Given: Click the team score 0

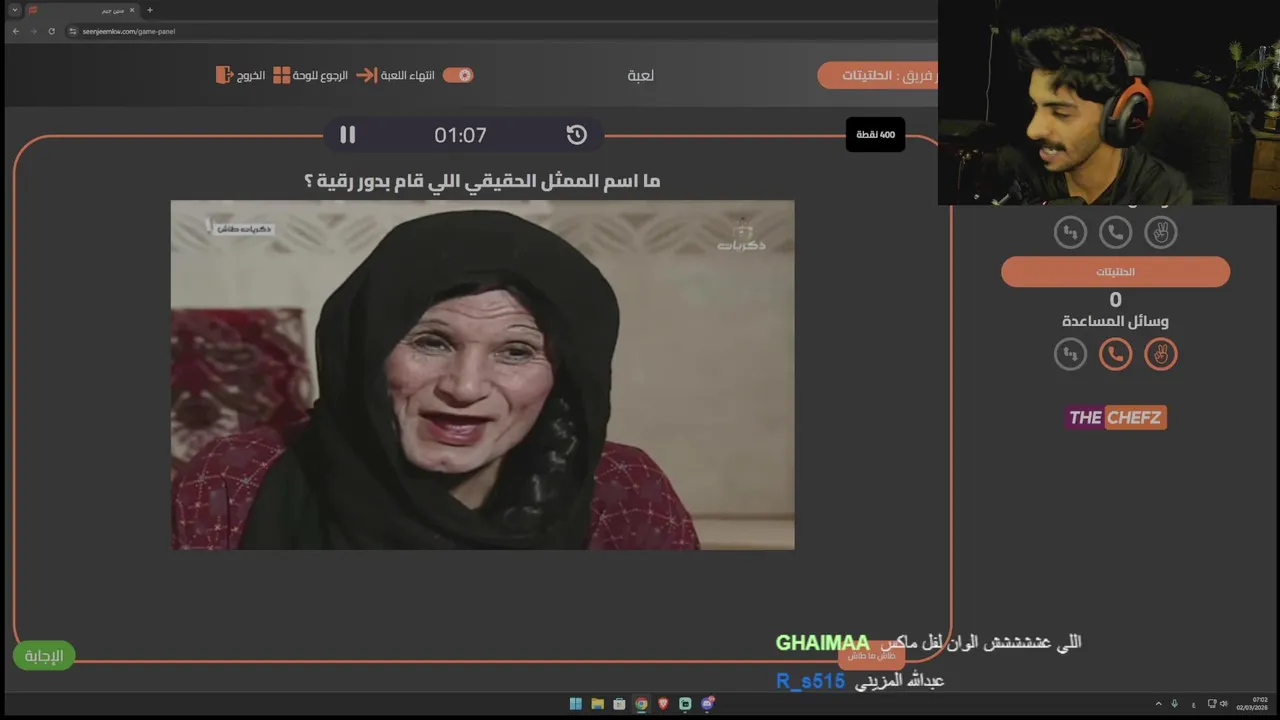Looking at the screenshot, I should point(1115,299).
